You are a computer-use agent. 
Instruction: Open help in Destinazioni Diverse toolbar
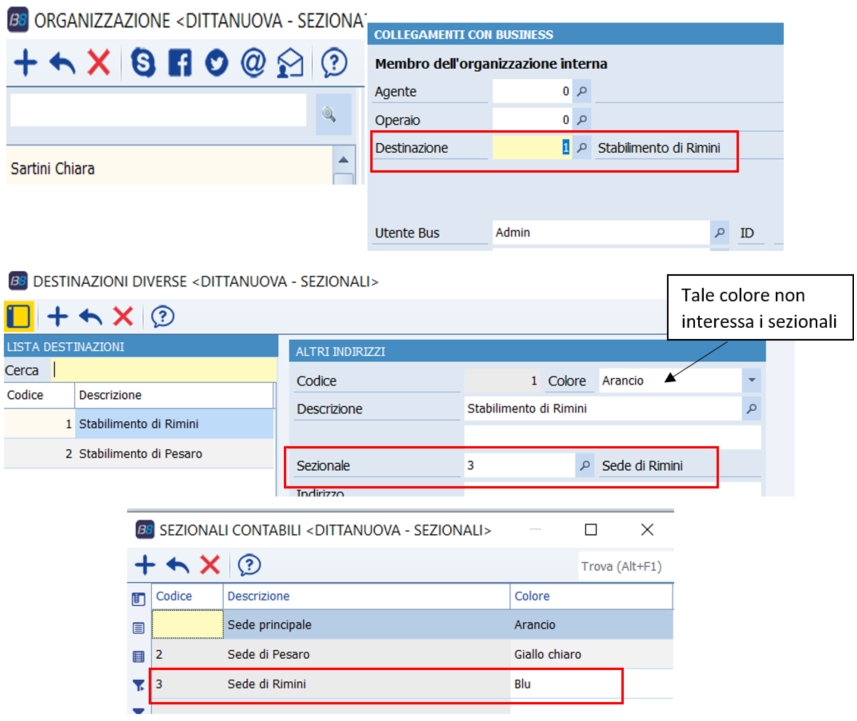(162, 316)
